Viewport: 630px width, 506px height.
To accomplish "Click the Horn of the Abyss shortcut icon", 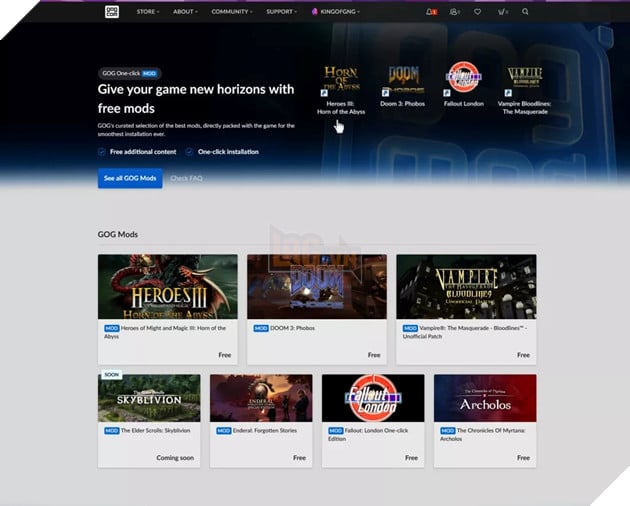I will point(341,80).
